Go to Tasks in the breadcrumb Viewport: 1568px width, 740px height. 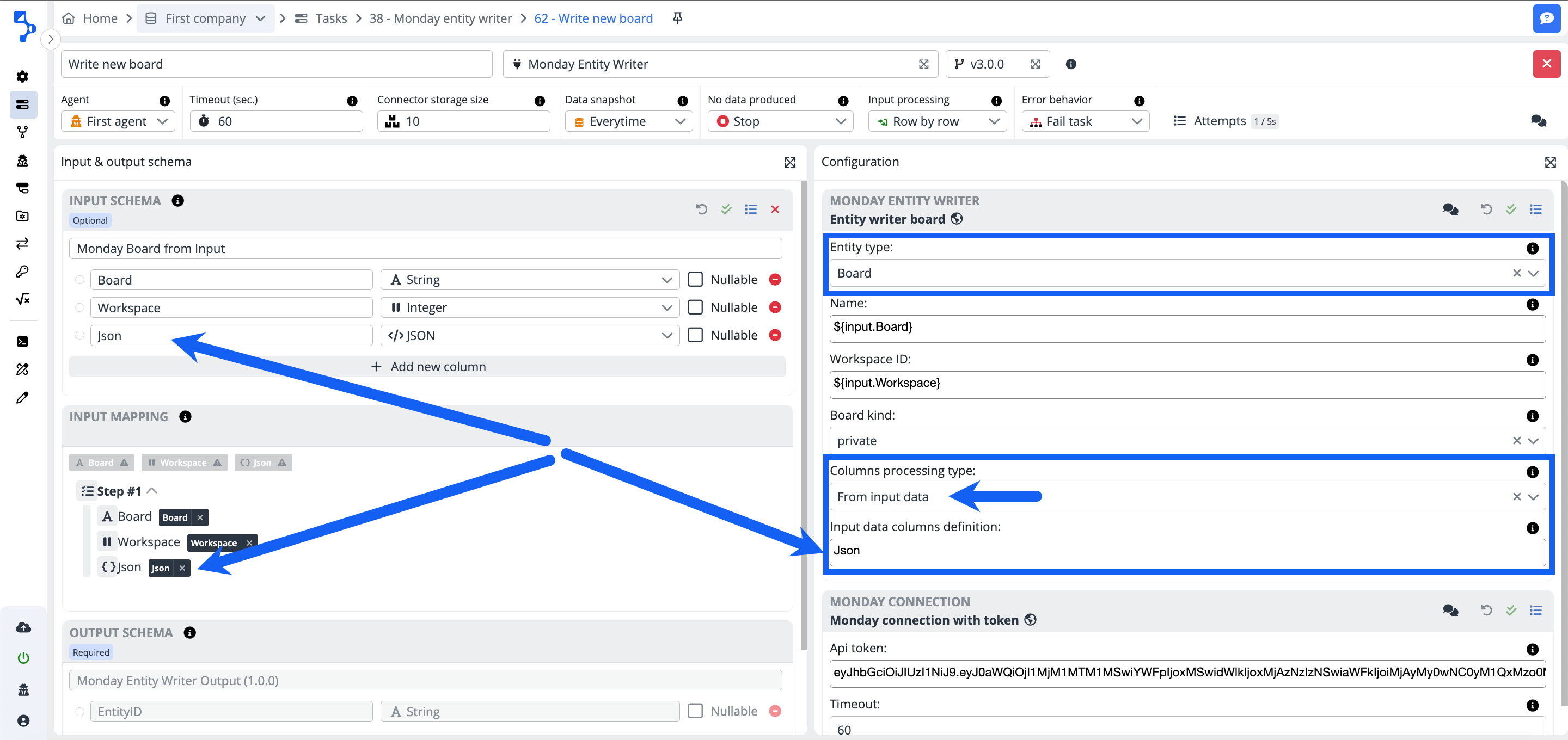[x=330, y=18]
